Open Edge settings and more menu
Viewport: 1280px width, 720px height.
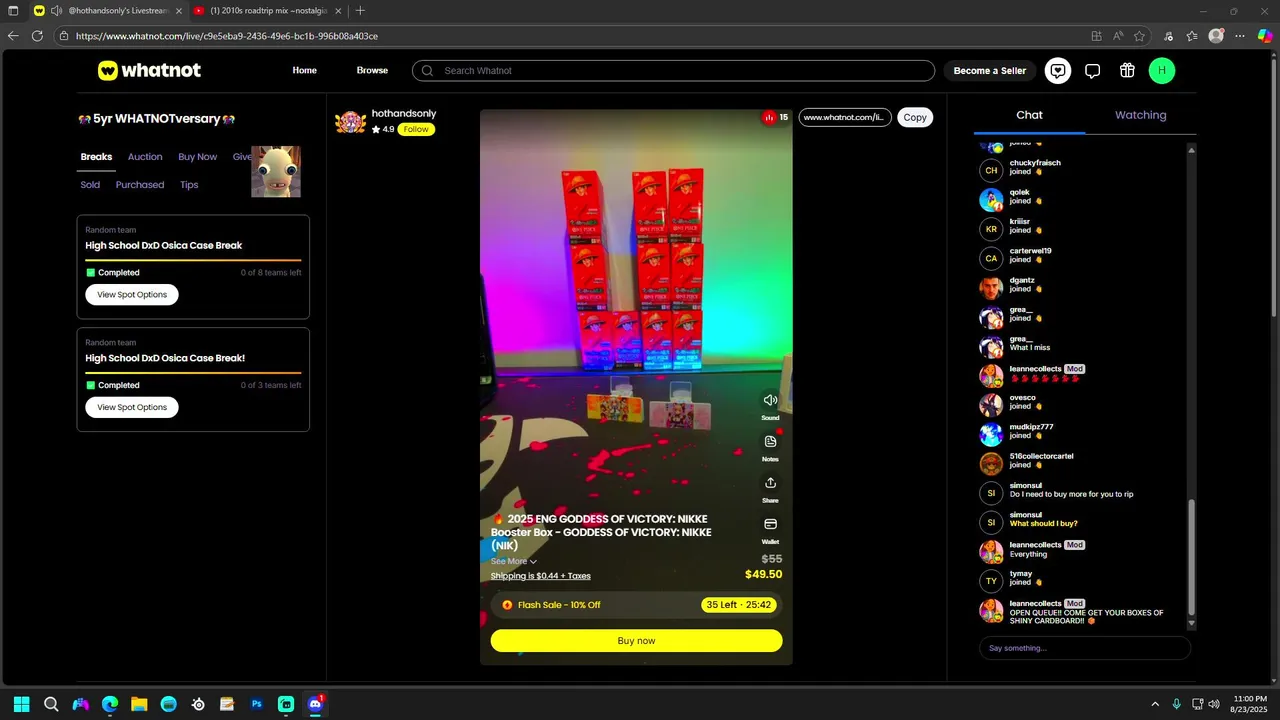click(x=1240, y=35)
